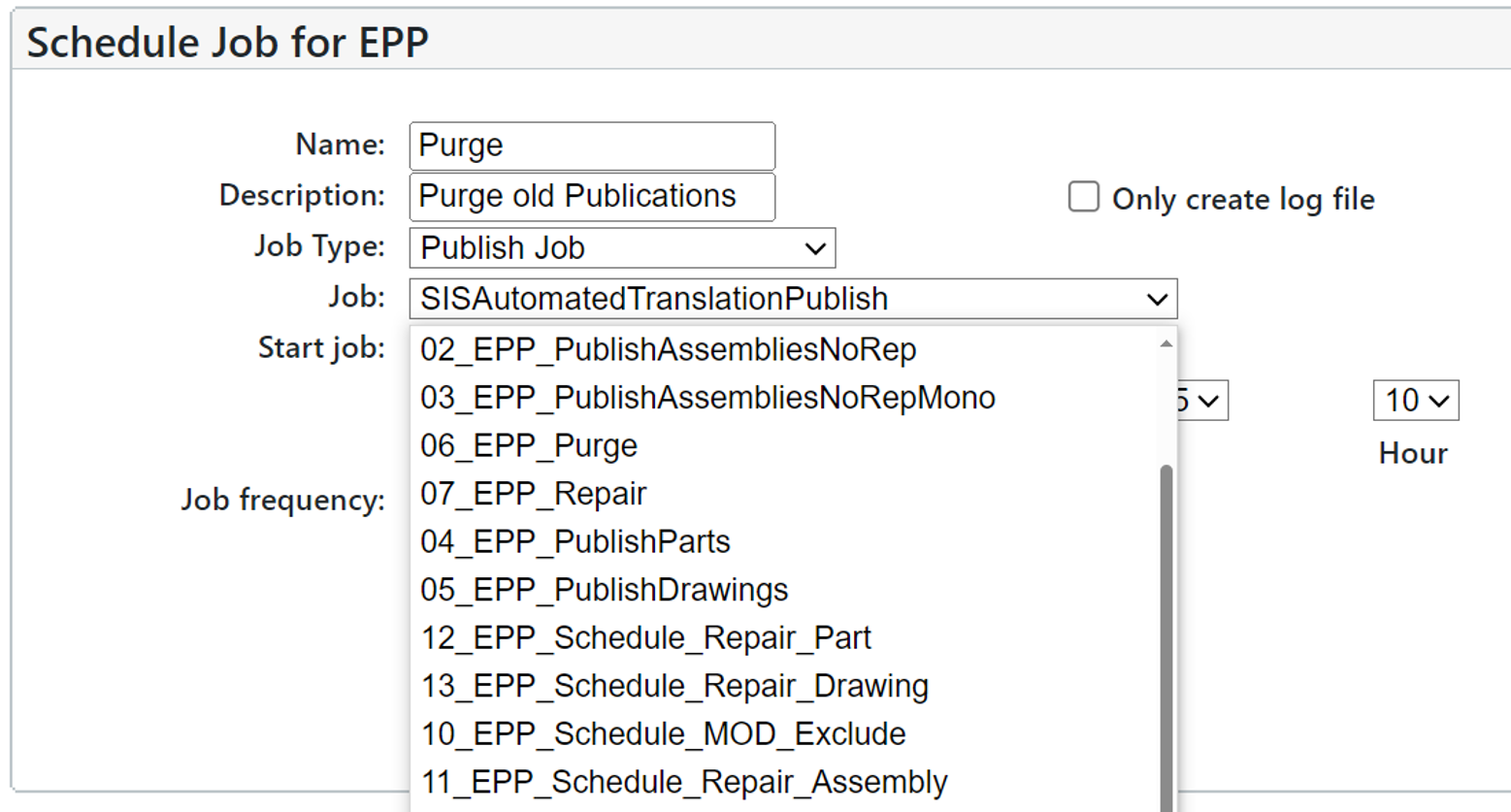
Task: Click the job list scrollbar thumb
Action: [1166, 631]
